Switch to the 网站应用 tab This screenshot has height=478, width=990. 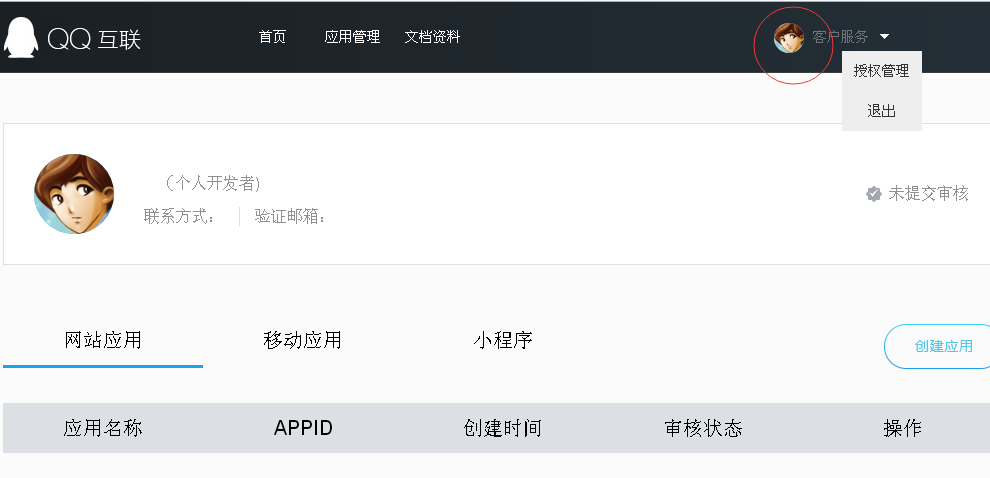(103, 340)
